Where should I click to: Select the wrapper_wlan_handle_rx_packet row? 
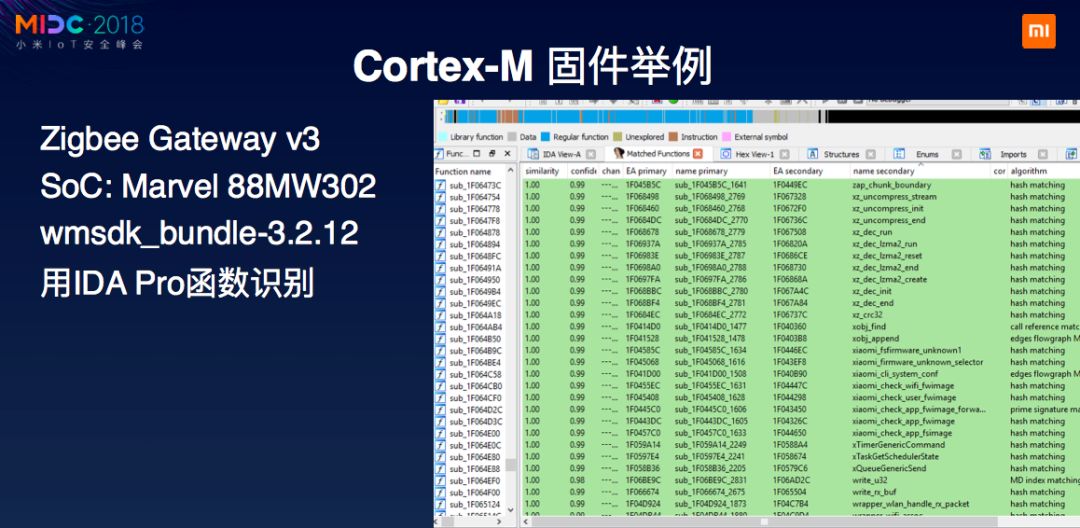[x=800, y=504]
